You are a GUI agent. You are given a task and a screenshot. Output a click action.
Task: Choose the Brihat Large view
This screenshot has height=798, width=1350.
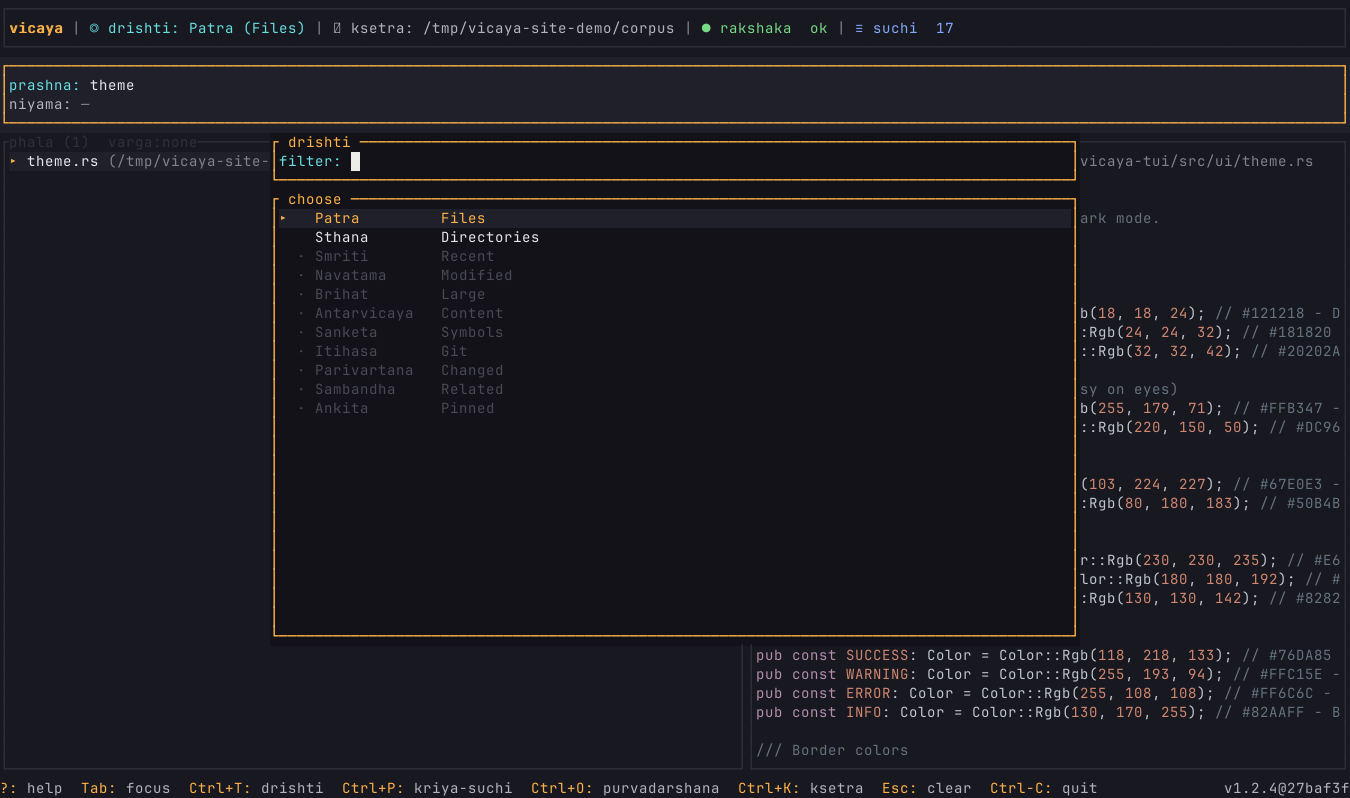(674, 294)
